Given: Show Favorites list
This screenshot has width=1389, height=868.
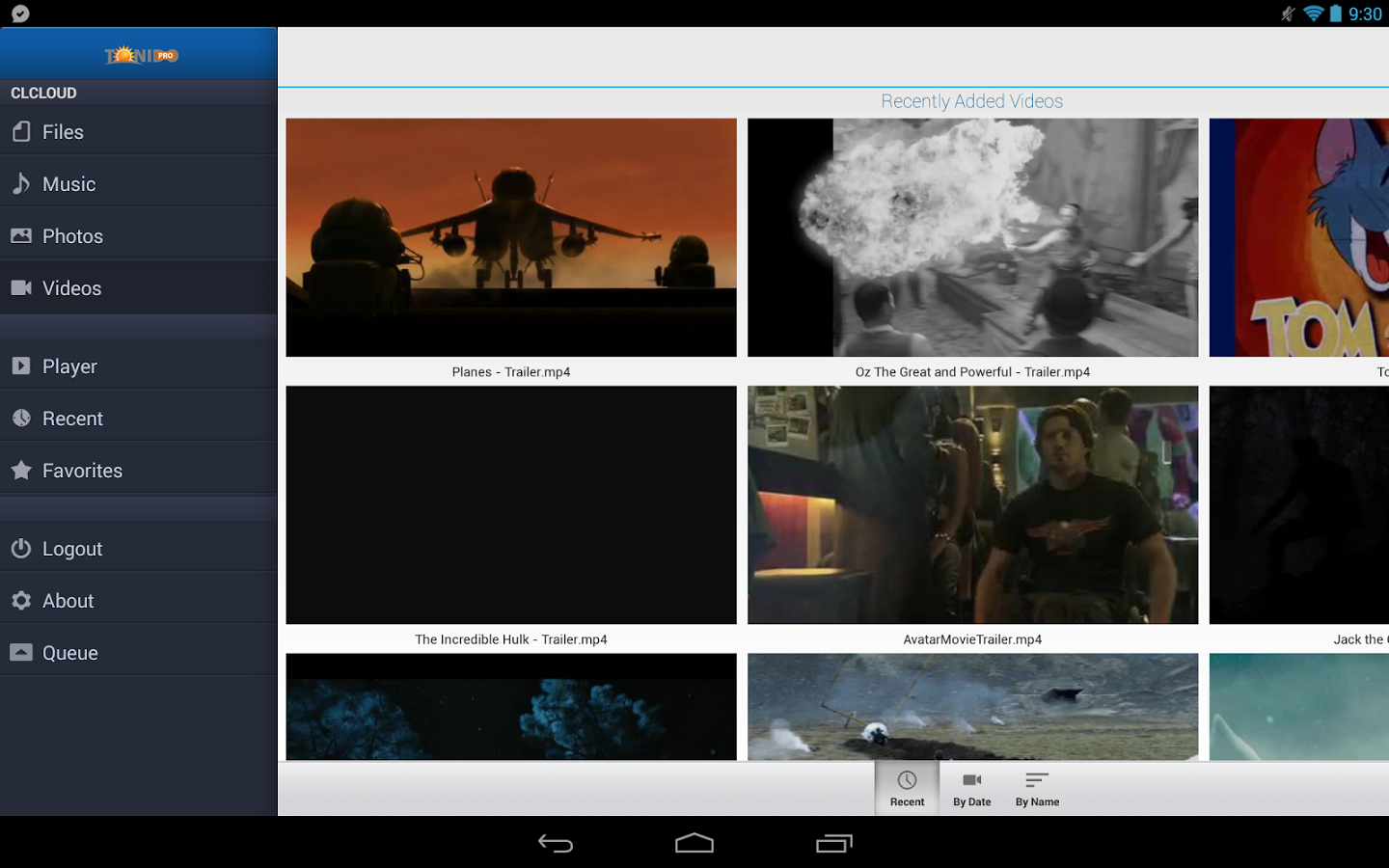Looking at the screenshot, I should pos(139,471).
